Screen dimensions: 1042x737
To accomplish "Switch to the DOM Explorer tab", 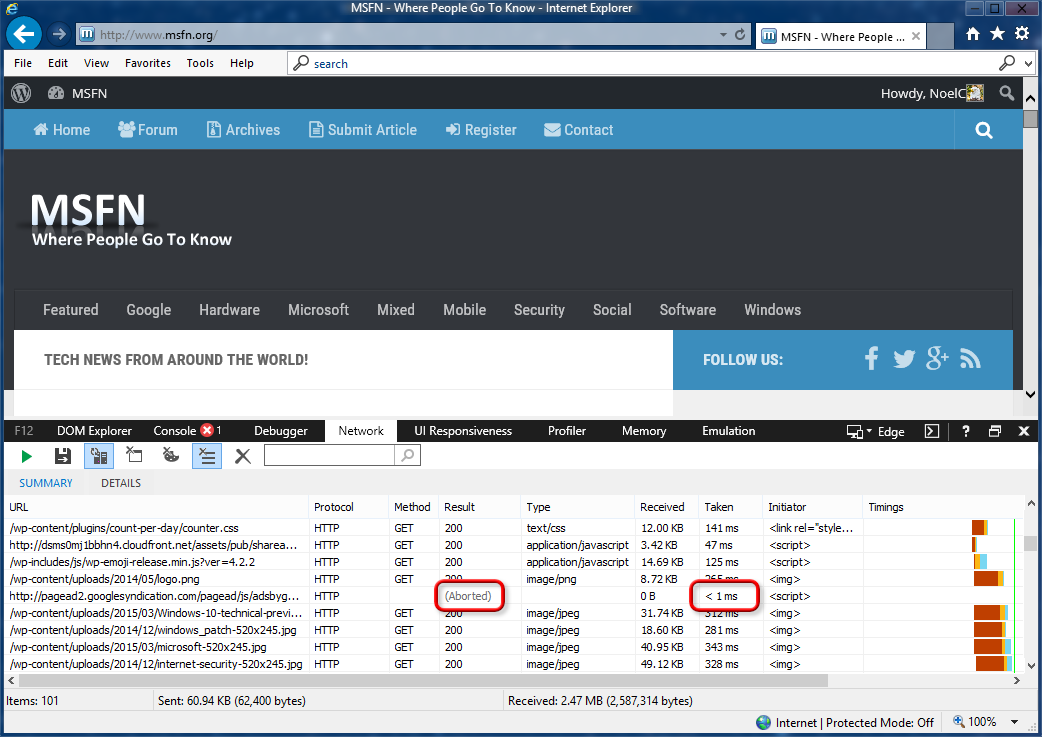I will [94, 431].
